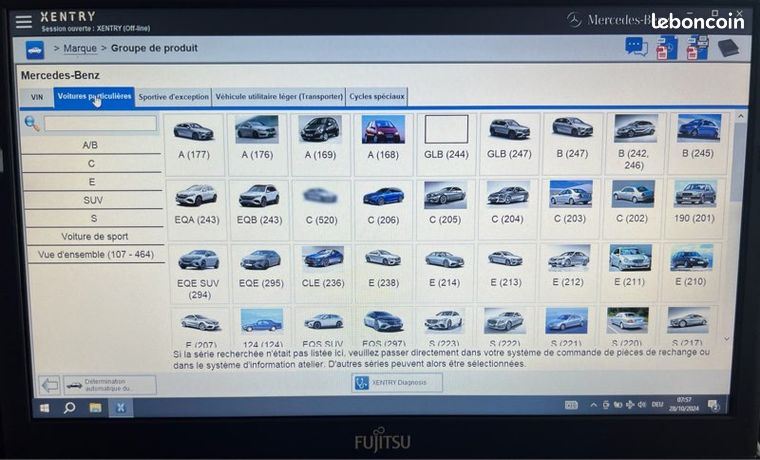Viewport: 760px width, 460px height.
Task: Switch to the VIN tab
Action: (37, 97)
